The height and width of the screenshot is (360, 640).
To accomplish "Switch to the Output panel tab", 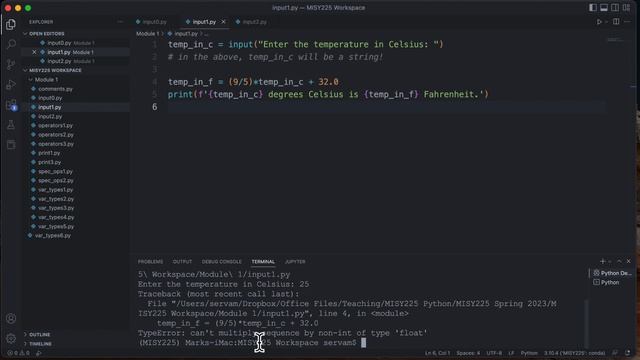I will tap(182, 262).
